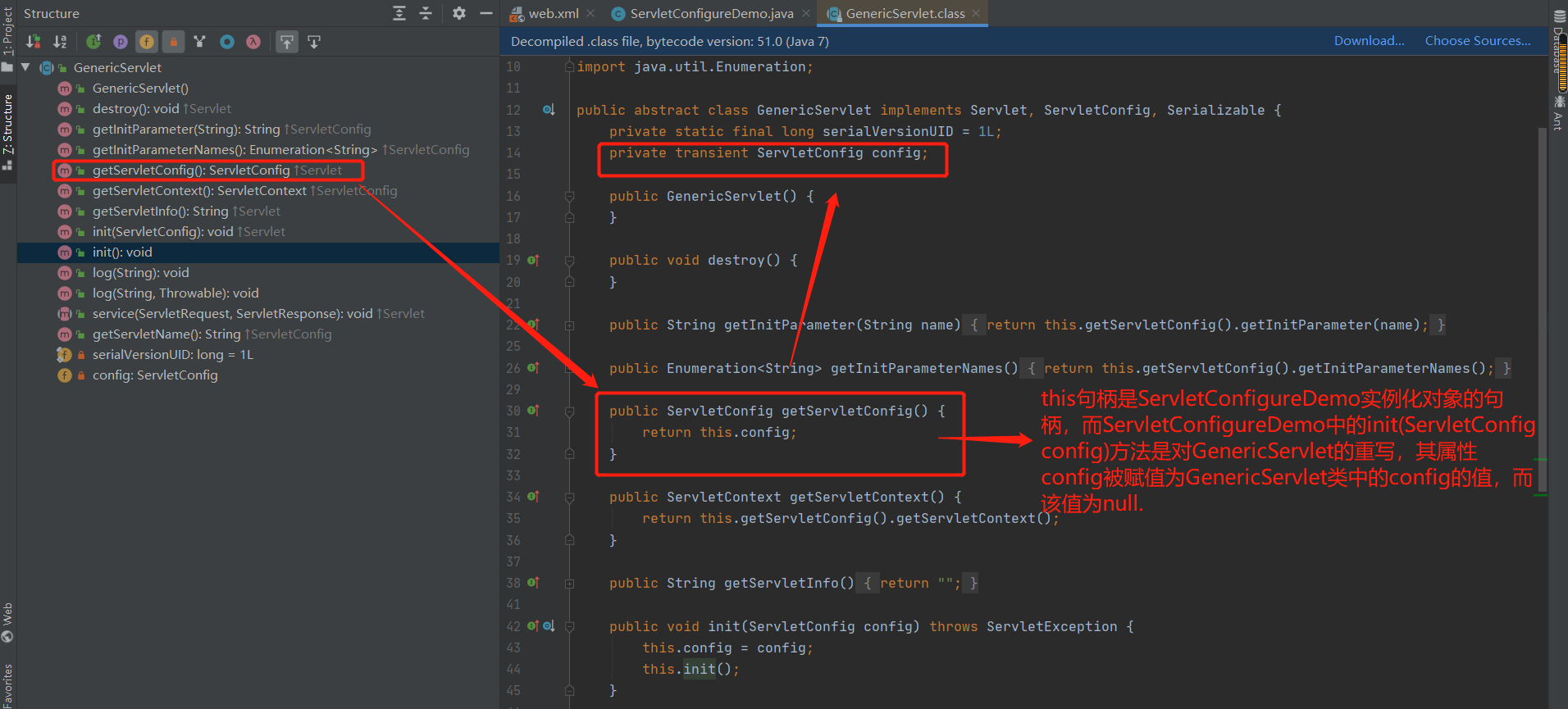
Task: Toggle Show Inherited members filter
Action: pos(94,42)
